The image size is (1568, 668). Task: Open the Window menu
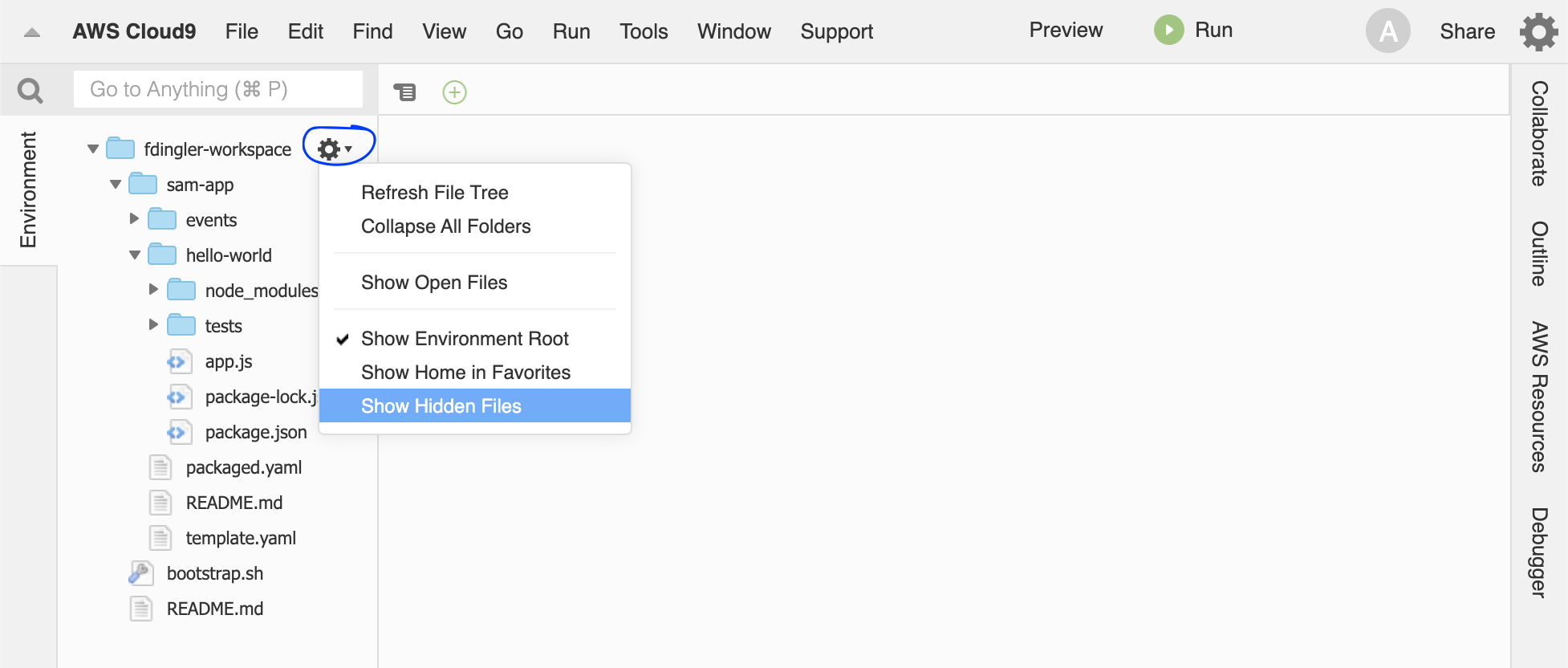pos(734,31)
